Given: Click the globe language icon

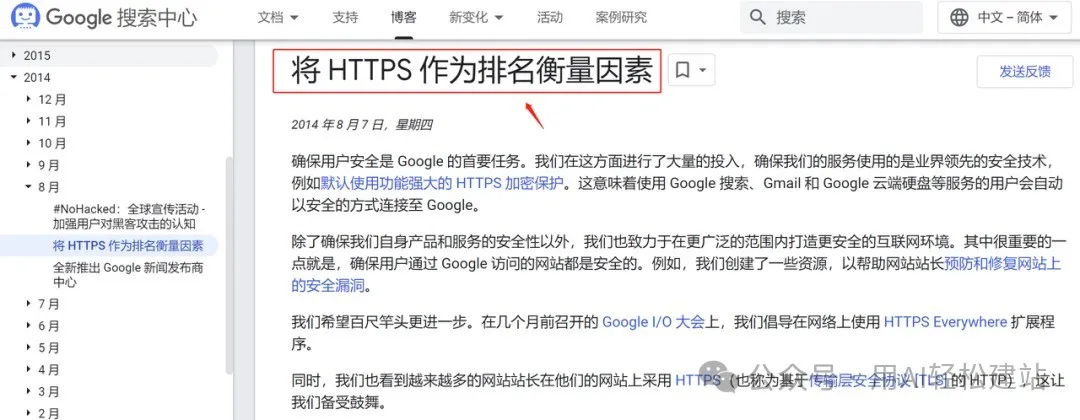Looking at the screenshot, I should 959,17.
